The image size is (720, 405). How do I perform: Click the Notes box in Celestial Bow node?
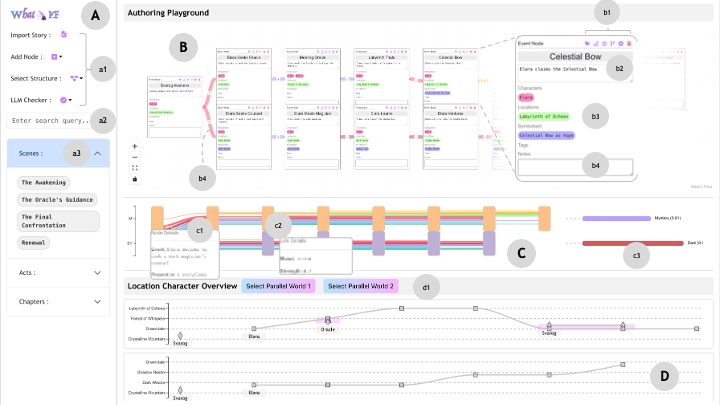(x=575, y=167)
